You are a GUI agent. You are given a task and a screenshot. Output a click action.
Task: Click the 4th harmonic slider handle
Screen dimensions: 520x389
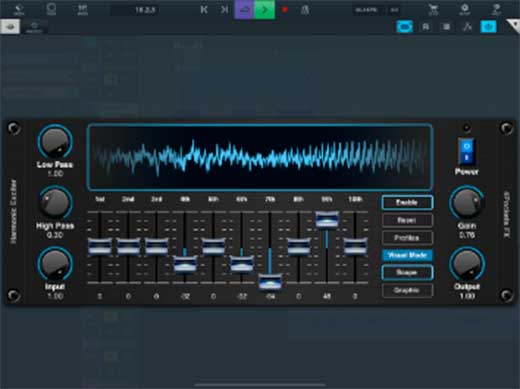(185, 265)
